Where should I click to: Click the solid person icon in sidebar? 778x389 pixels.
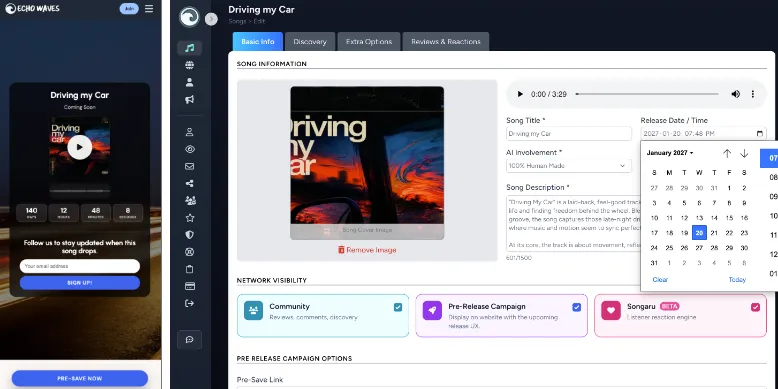pos(189,82)
